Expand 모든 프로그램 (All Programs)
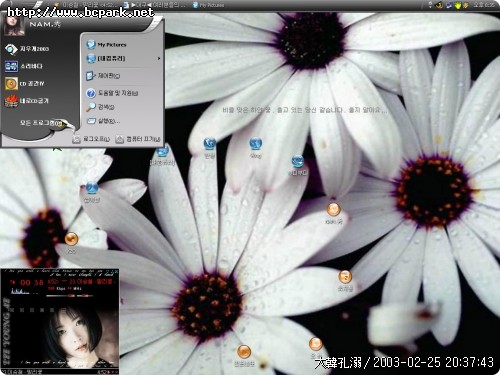Viewport: 500px width, 375px height. [41, 123]
